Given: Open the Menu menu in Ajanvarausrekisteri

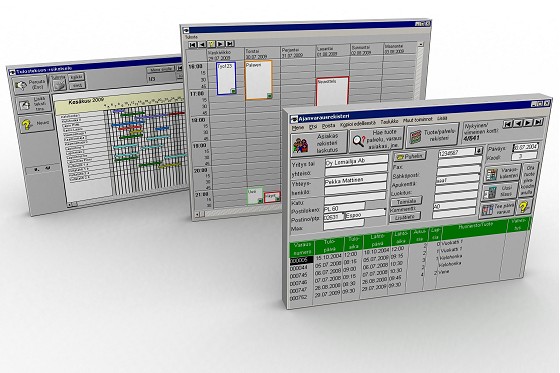Looking at the screenshot, I should point(298,128).
